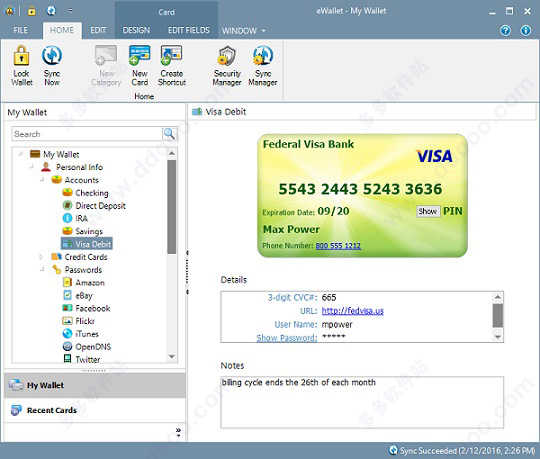
Task: Expand the Credit Cards category
Action: tap(41, 257)
